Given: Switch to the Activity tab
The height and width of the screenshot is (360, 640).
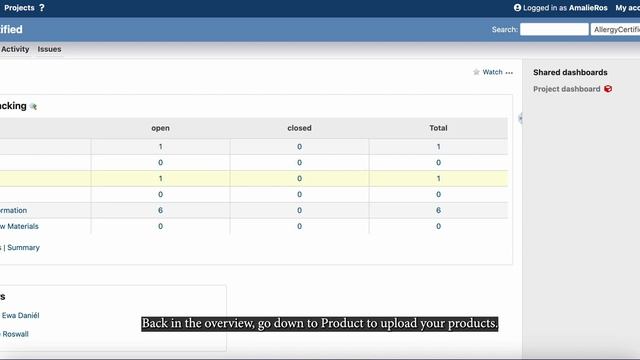Looking at the screenshot, I should click(x=15, y=49).
